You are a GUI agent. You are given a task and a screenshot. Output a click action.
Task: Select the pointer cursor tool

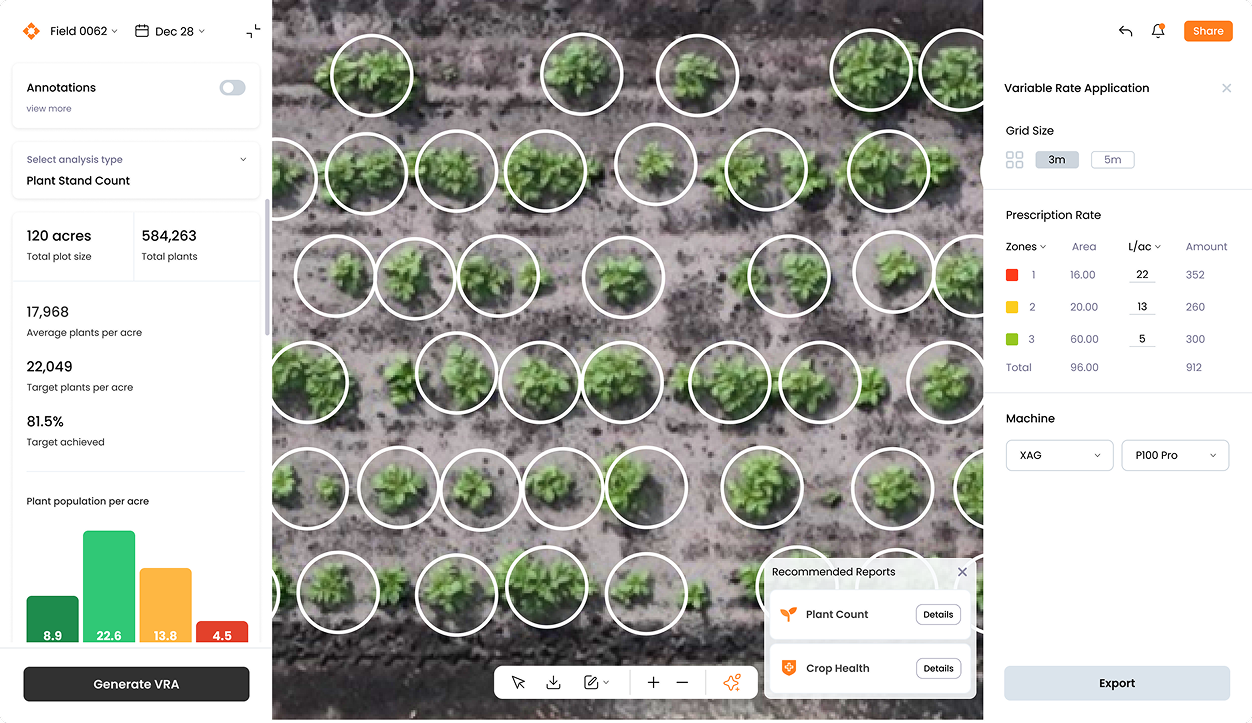tap(518, 682)
